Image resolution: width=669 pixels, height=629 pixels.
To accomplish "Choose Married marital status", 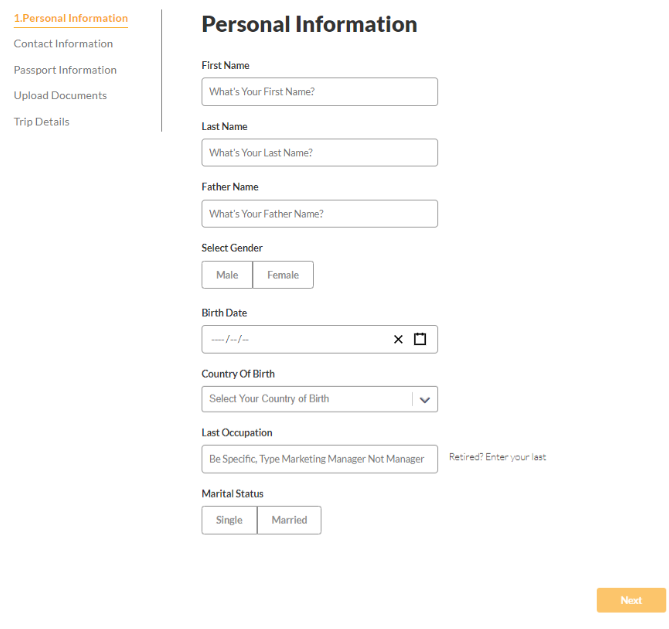I will (x=289, y=520).
